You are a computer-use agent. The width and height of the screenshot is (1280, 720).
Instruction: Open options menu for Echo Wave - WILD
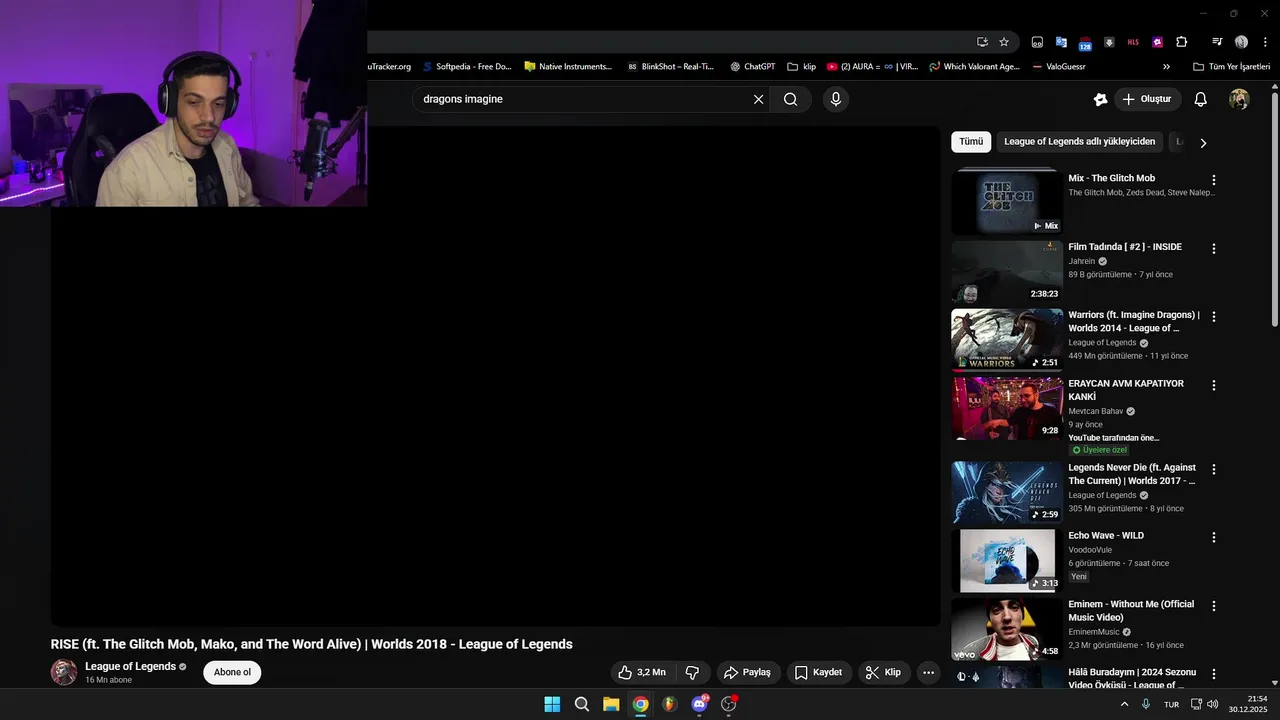click(x=1214, y=537)
